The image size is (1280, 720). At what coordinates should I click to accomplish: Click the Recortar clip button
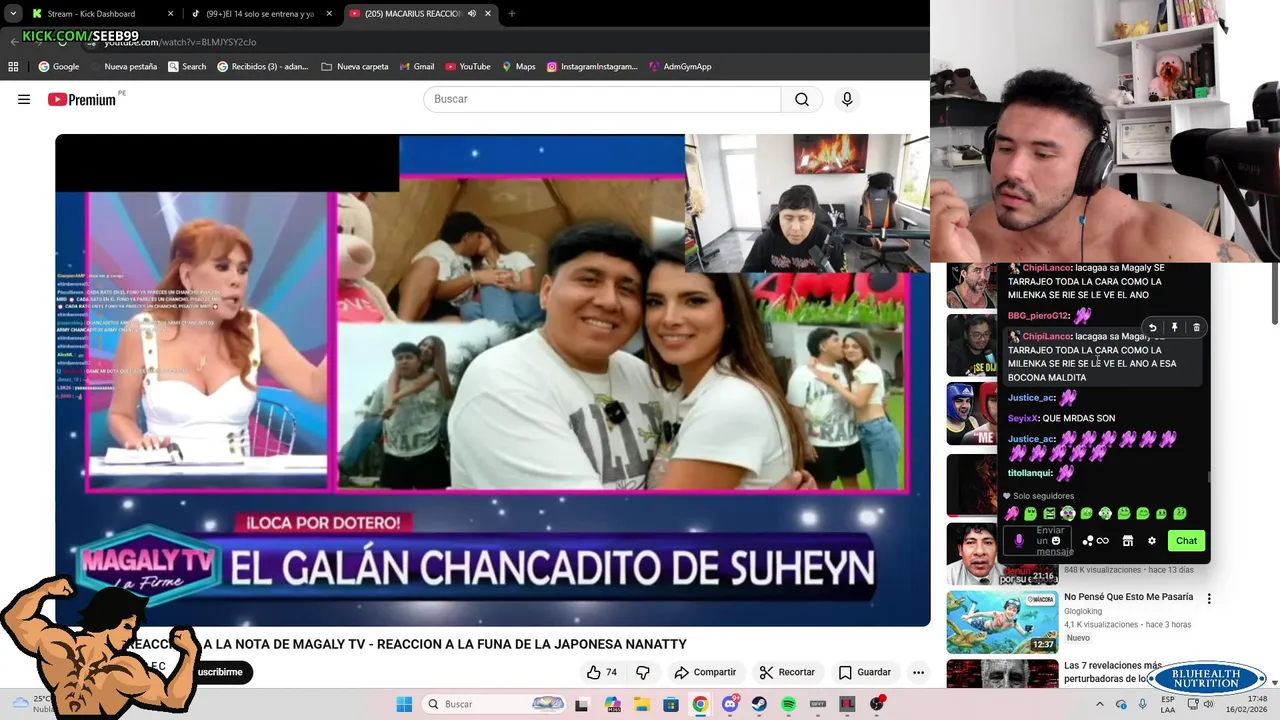787,672
